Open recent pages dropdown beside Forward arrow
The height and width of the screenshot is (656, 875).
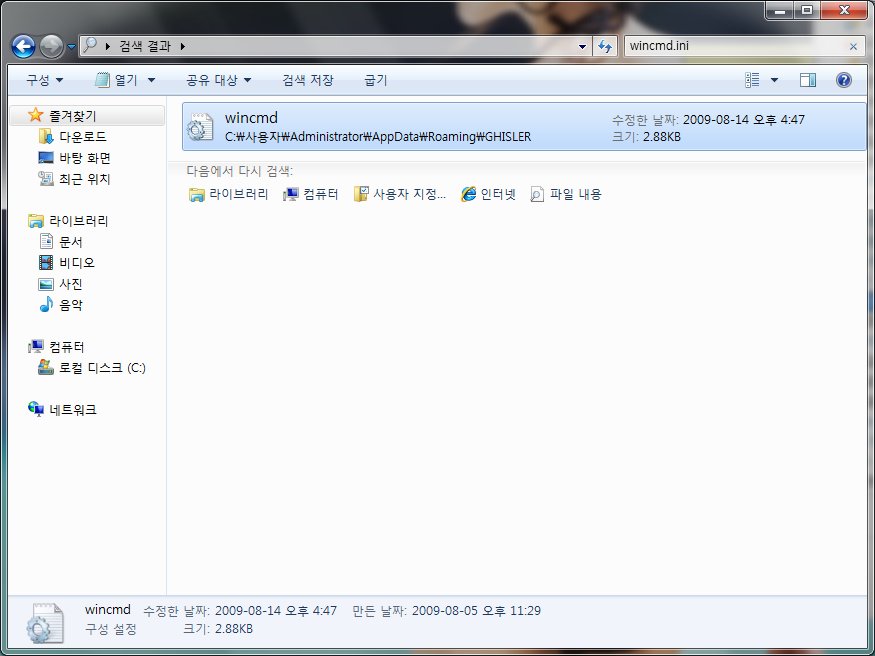pos(71,47)
